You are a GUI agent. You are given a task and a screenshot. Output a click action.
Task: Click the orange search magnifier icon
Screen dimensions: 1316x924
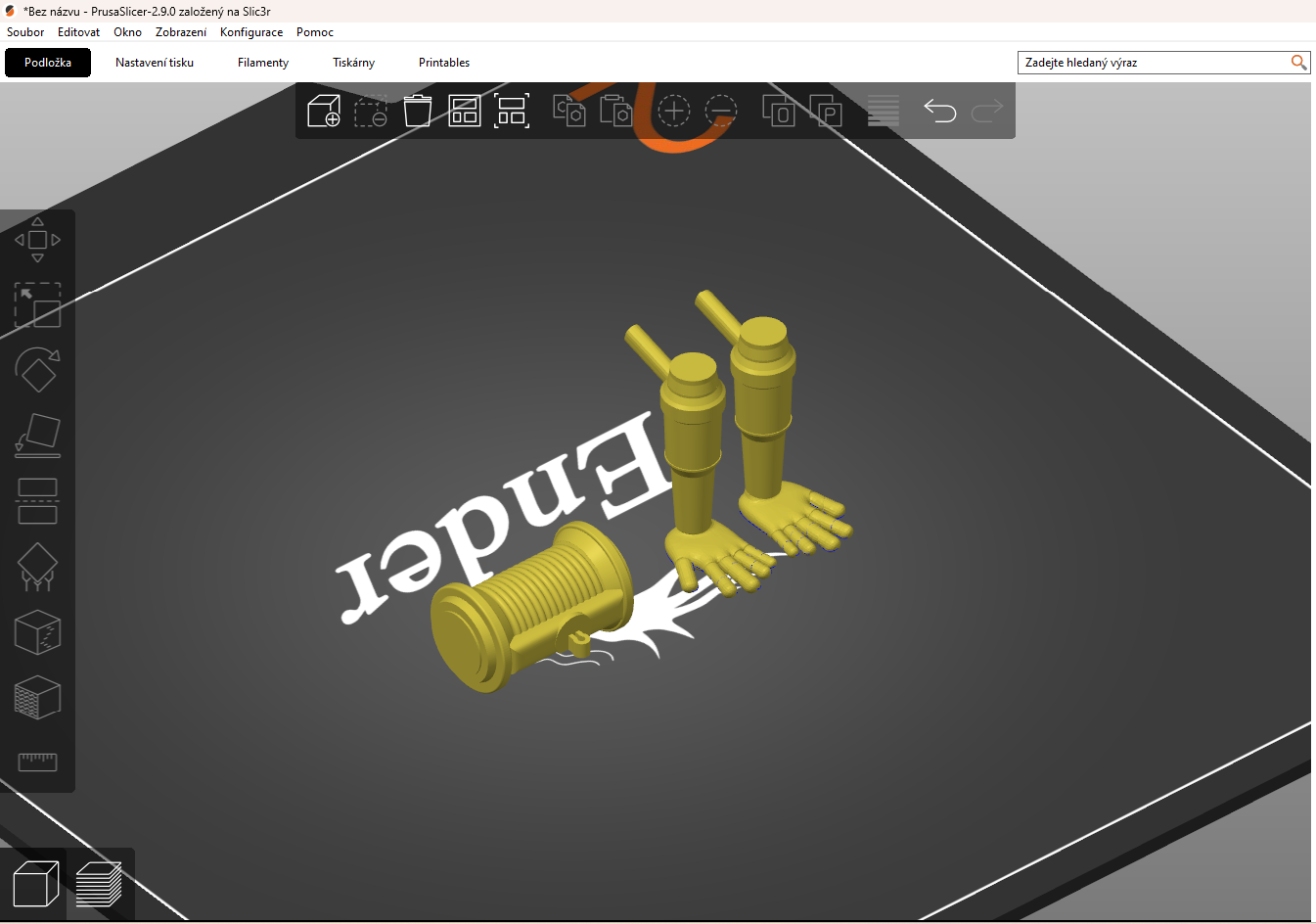[x=1298, y=63]
